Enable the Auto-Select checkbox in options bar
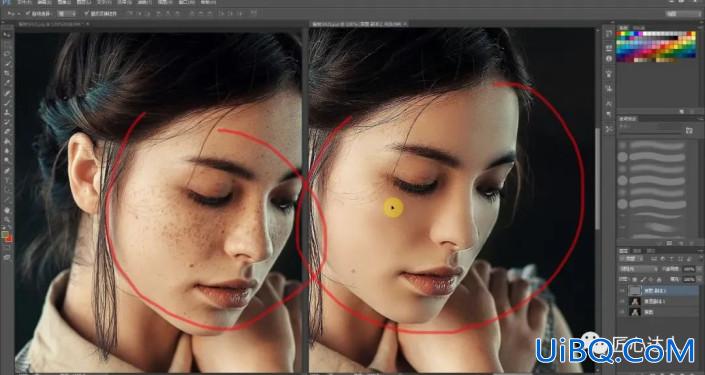Image resolution: width=705 pixels, height=375 pixels. click(28, 13)
